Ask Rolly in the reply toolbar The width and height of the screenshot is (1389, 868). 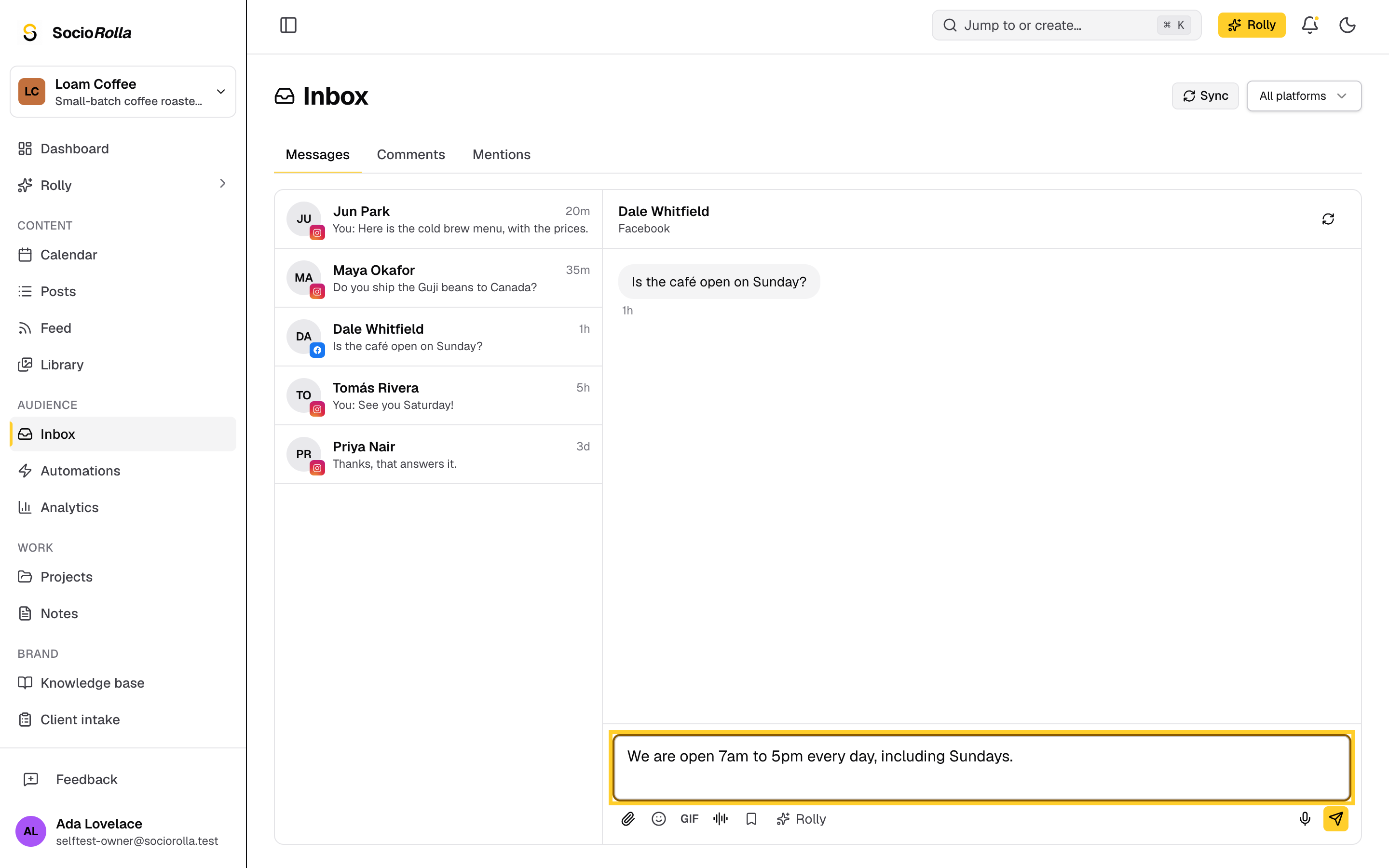[801, 819]
